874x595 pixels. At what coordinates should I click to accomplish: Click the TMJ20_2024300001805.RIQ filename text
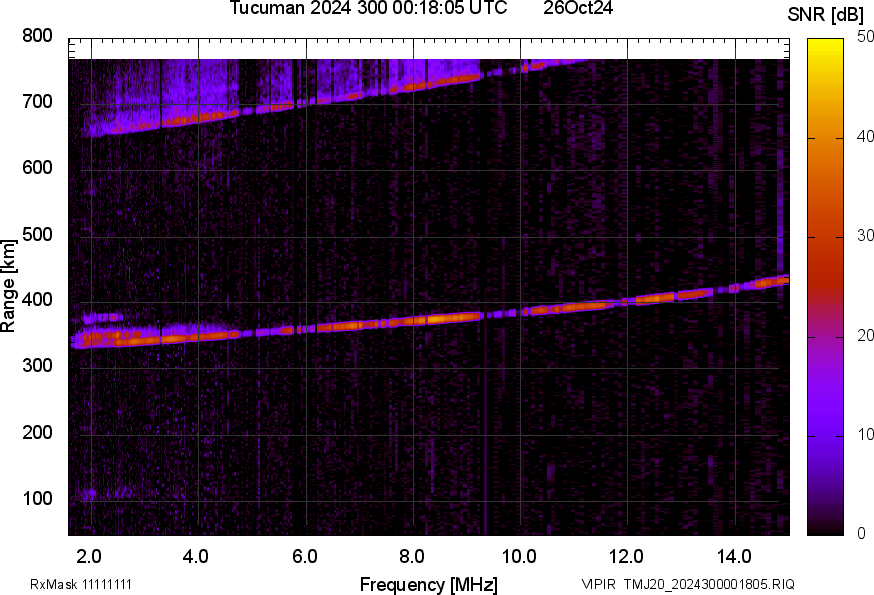point(709,584)
